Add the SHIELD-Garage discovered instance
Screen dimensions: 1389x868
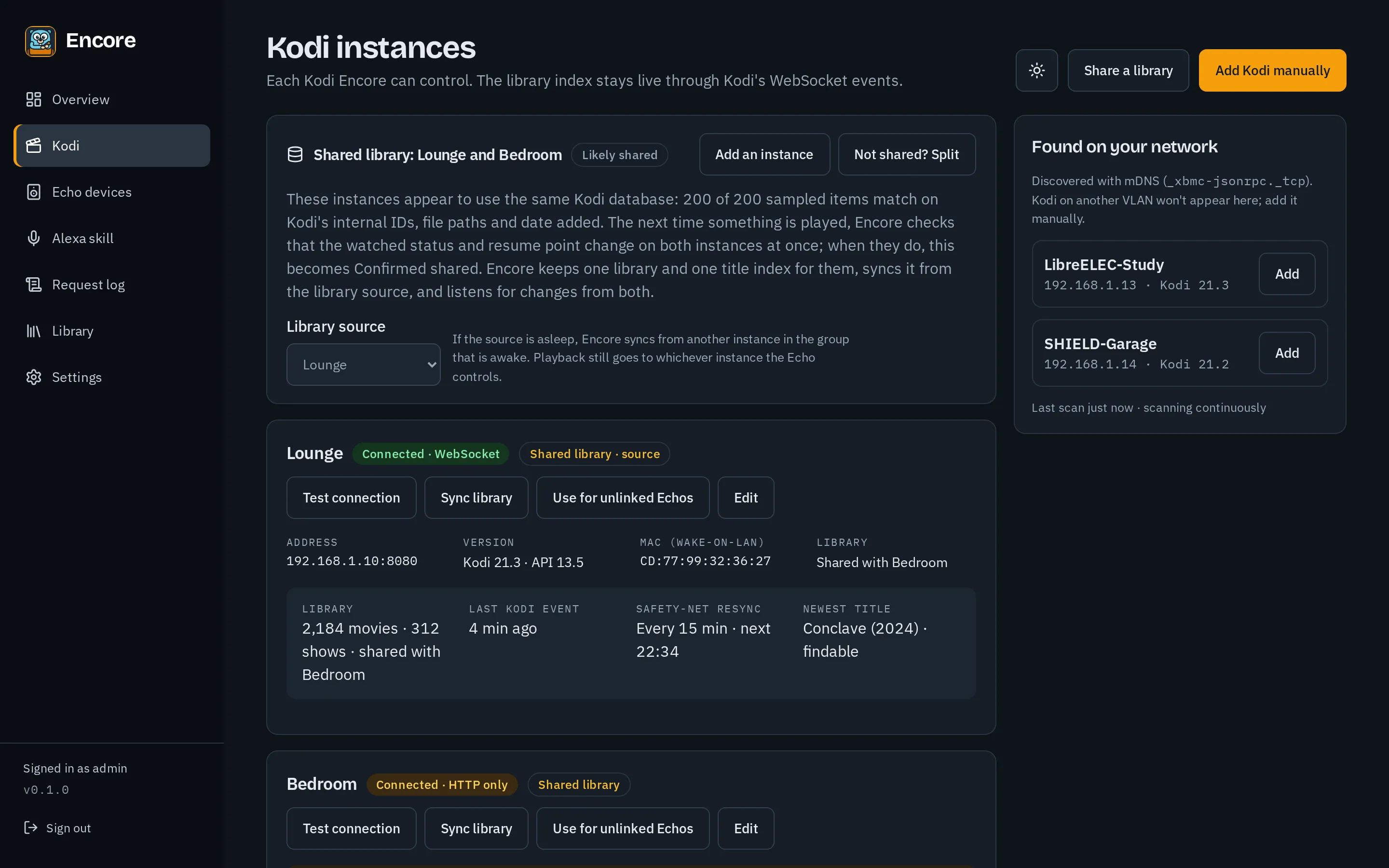pos(1287,353)
